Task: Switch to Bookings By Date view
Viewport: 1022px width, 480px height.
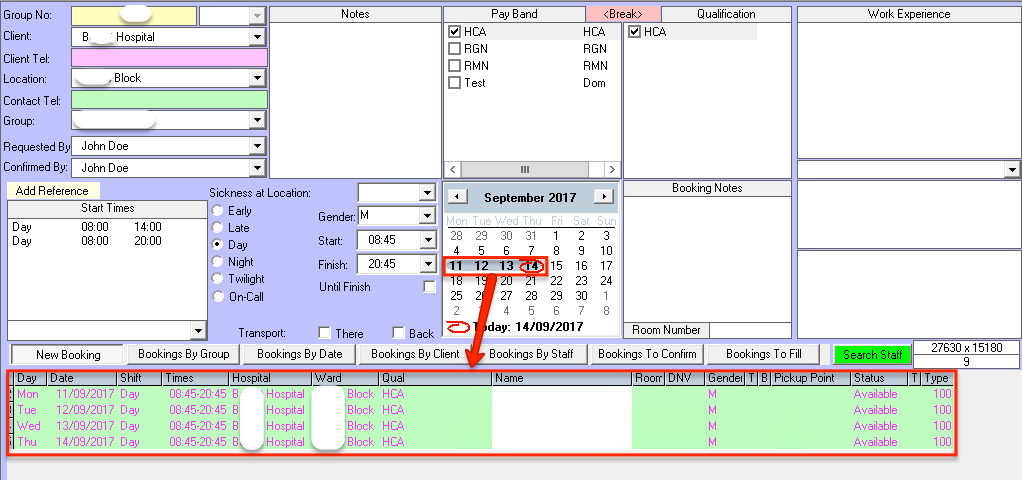Action: pos(299,354)
